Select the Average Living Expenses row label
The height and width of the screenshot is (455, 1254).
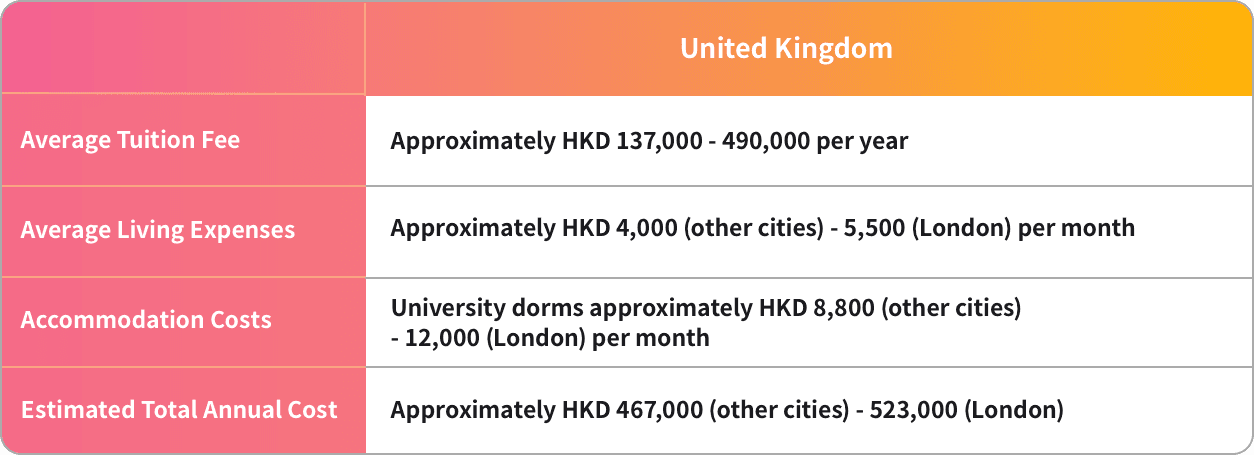(158, 230)
